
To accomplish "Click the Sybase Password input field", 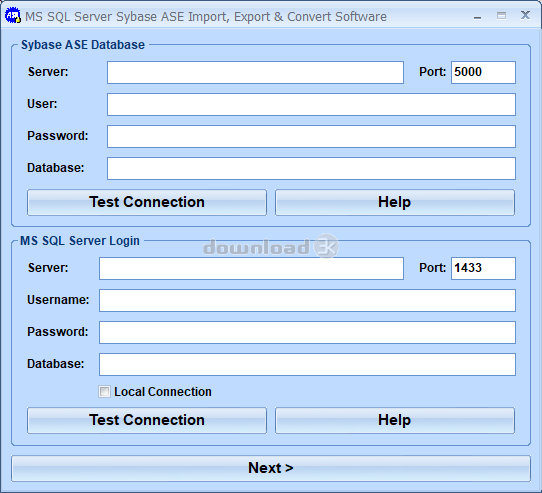I will click(311, 137).
